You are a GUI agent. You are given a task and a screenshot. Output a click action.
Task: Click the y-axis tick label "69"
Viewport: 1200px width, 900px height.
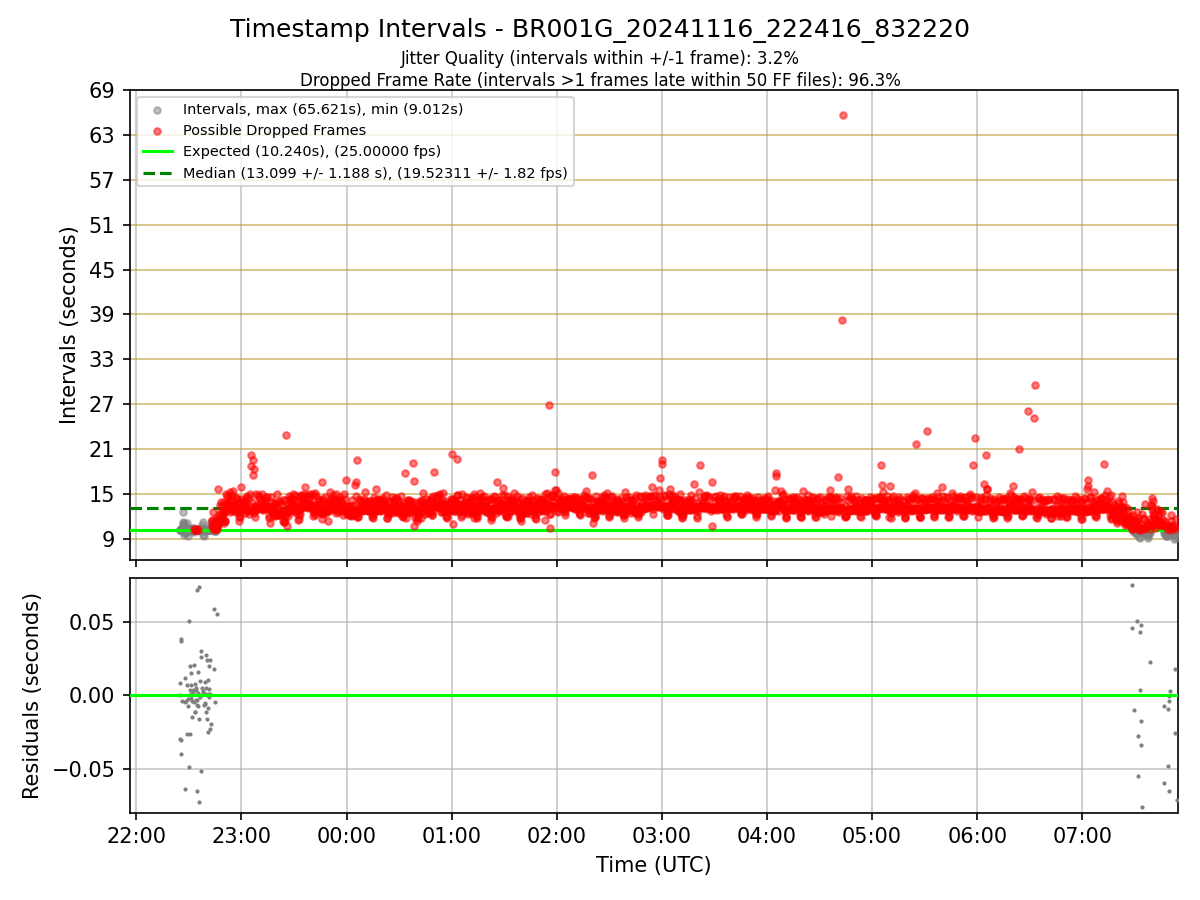pyautogui.click(x=103, y=91)
